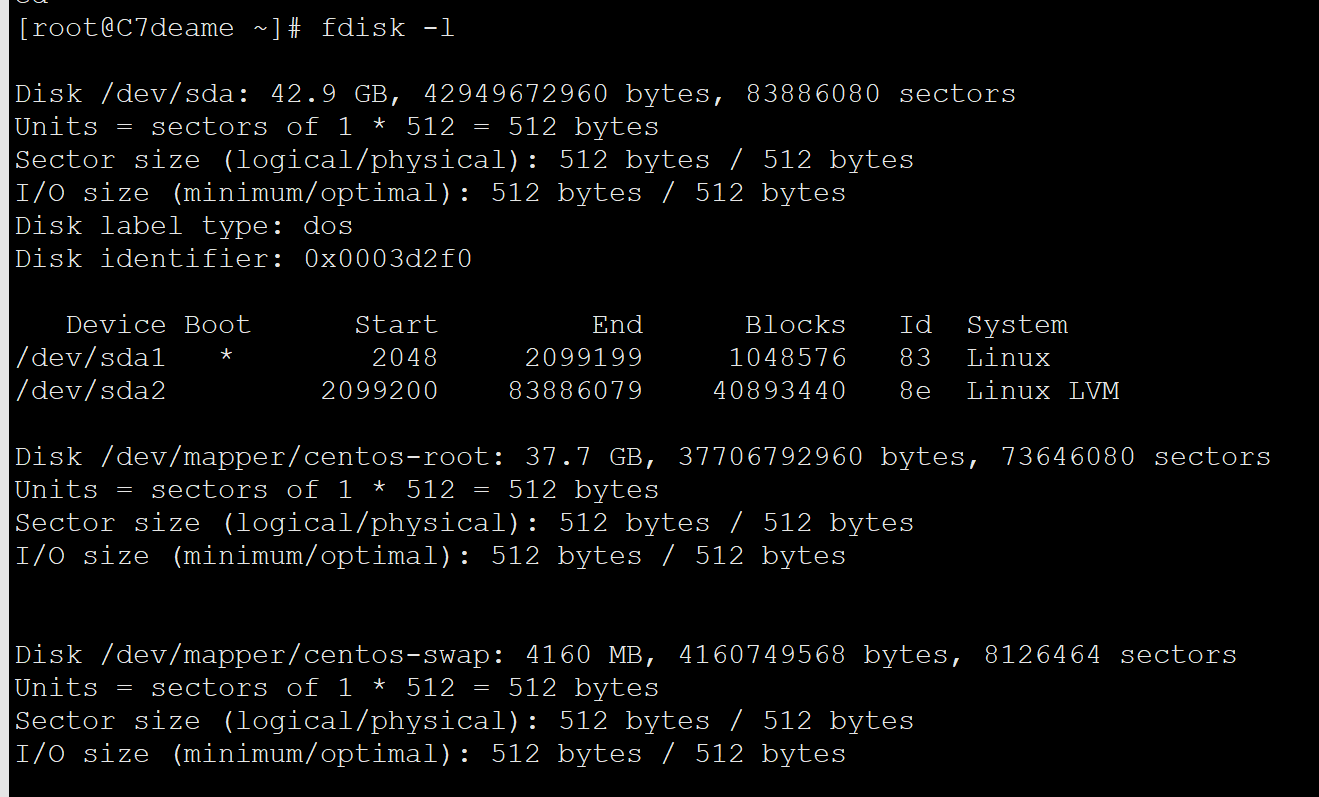This screenshot has height=797, width=1319.
Task: Click the System column header
Action: click(1018, 325)
